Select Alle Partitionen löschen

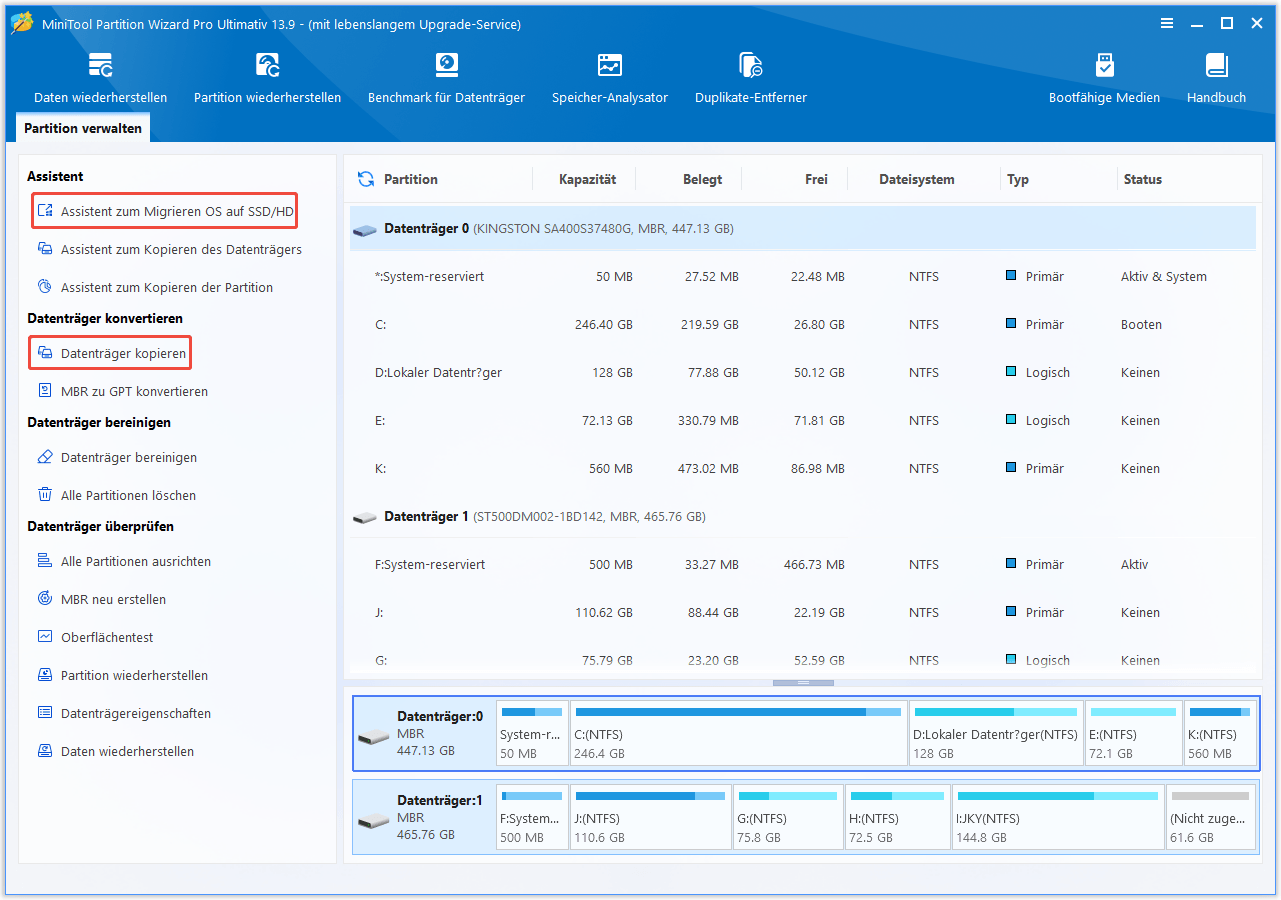[116, 495]
